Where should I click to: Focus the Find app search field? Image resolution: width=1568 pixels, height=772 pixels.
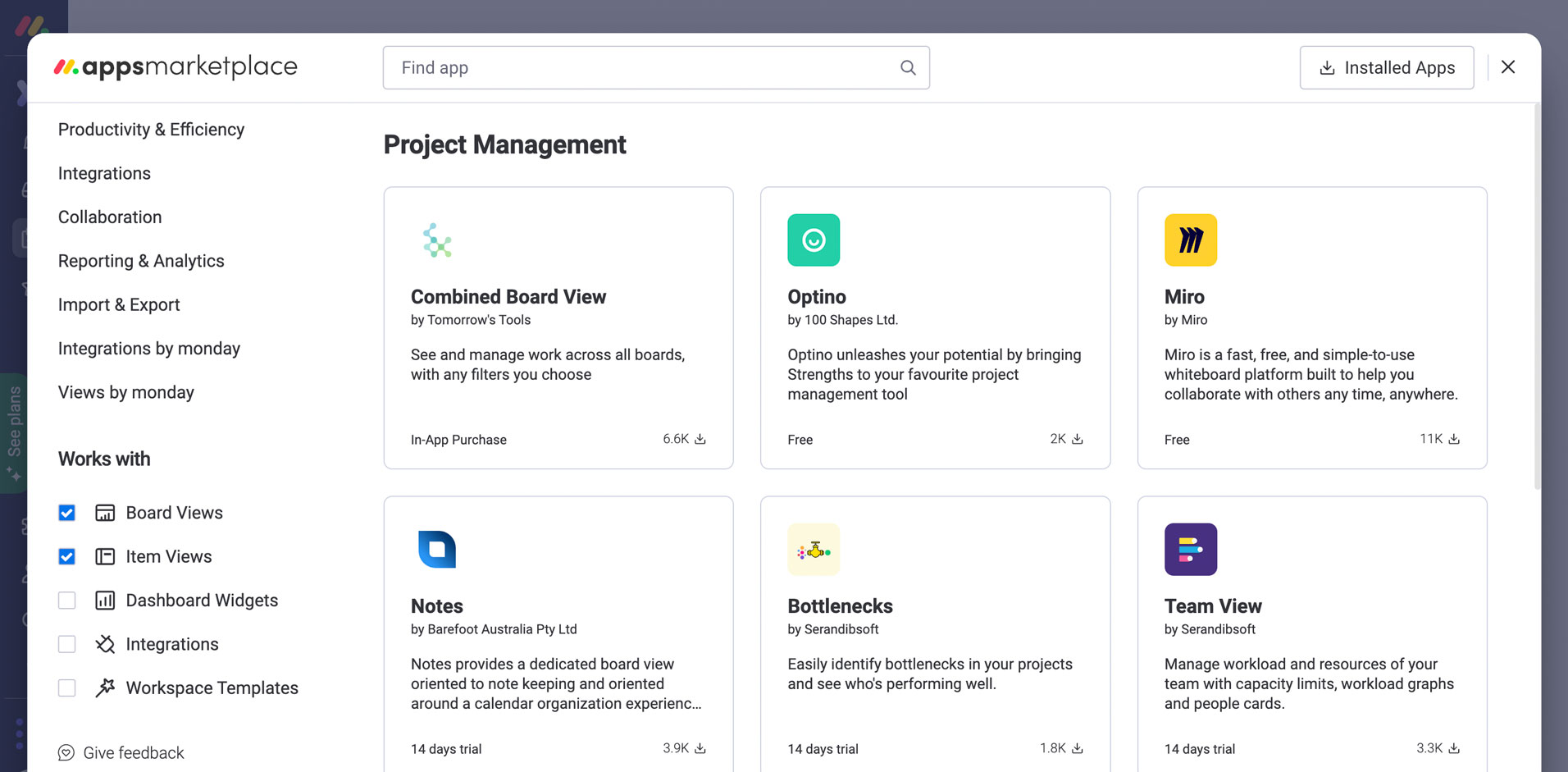656,68
